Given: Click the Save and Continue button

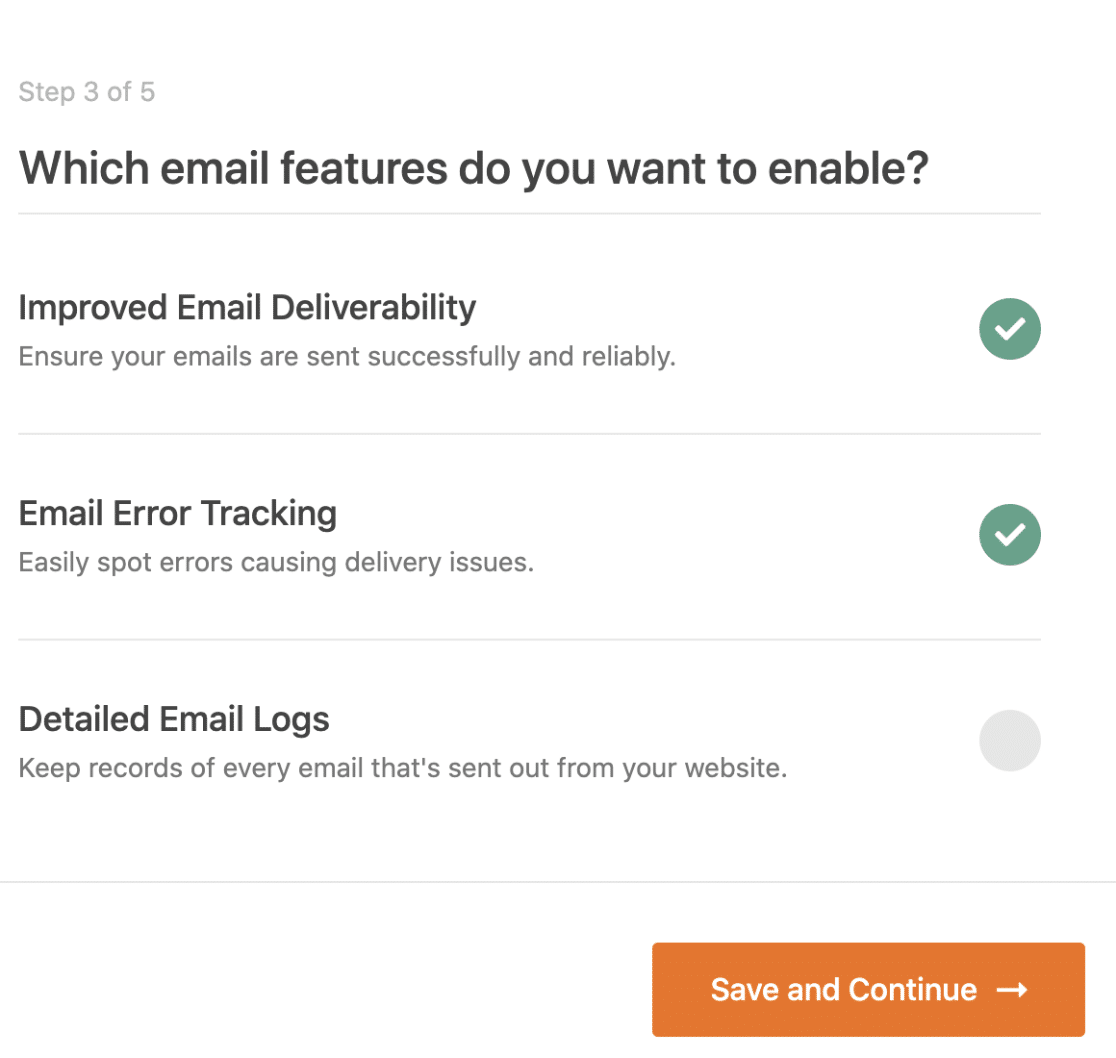Looking at the screenshot, I should [867, 989].
